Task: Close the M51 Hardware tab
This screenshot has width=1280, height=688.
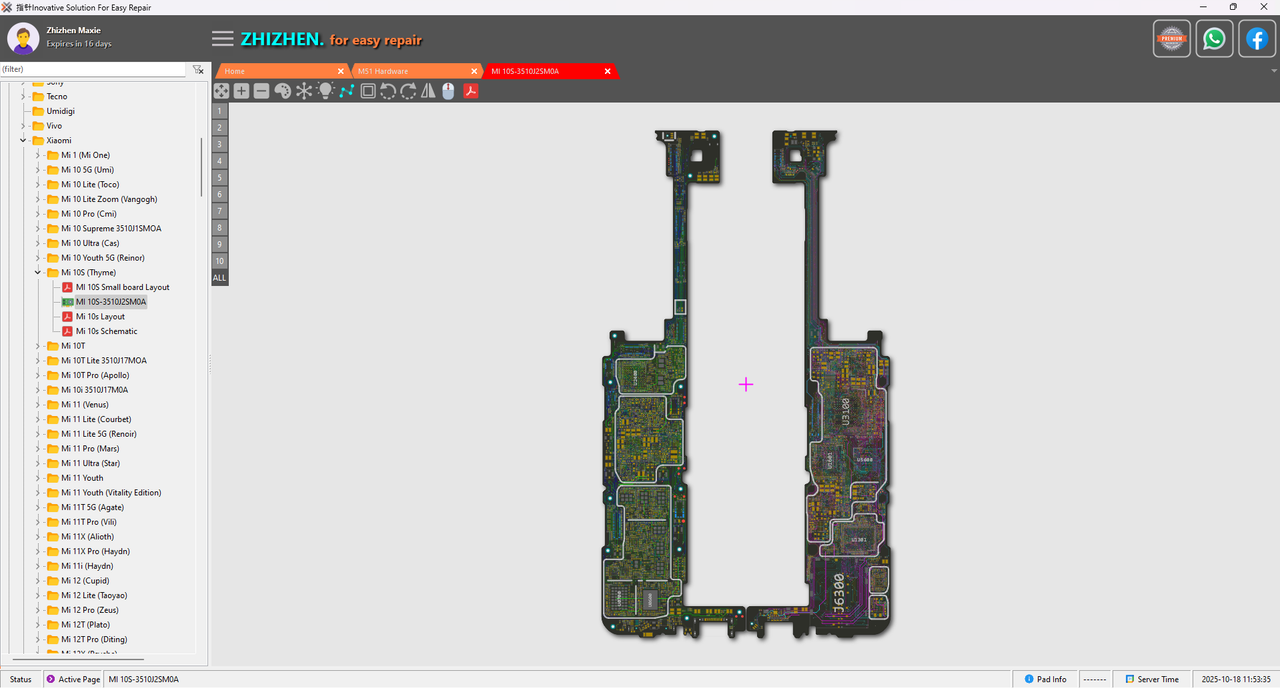Action: click(x=474, y=71)
